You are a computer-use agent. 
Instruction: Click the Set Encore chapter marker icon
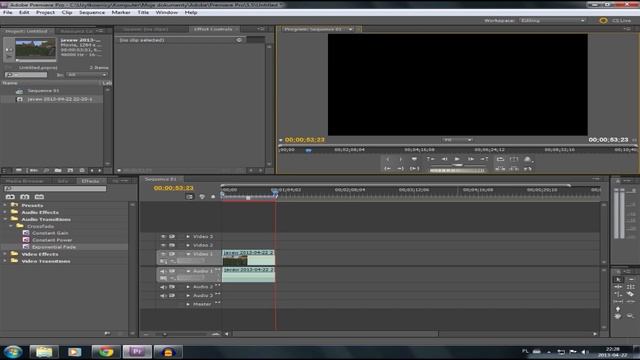click(x=202, y=197)
